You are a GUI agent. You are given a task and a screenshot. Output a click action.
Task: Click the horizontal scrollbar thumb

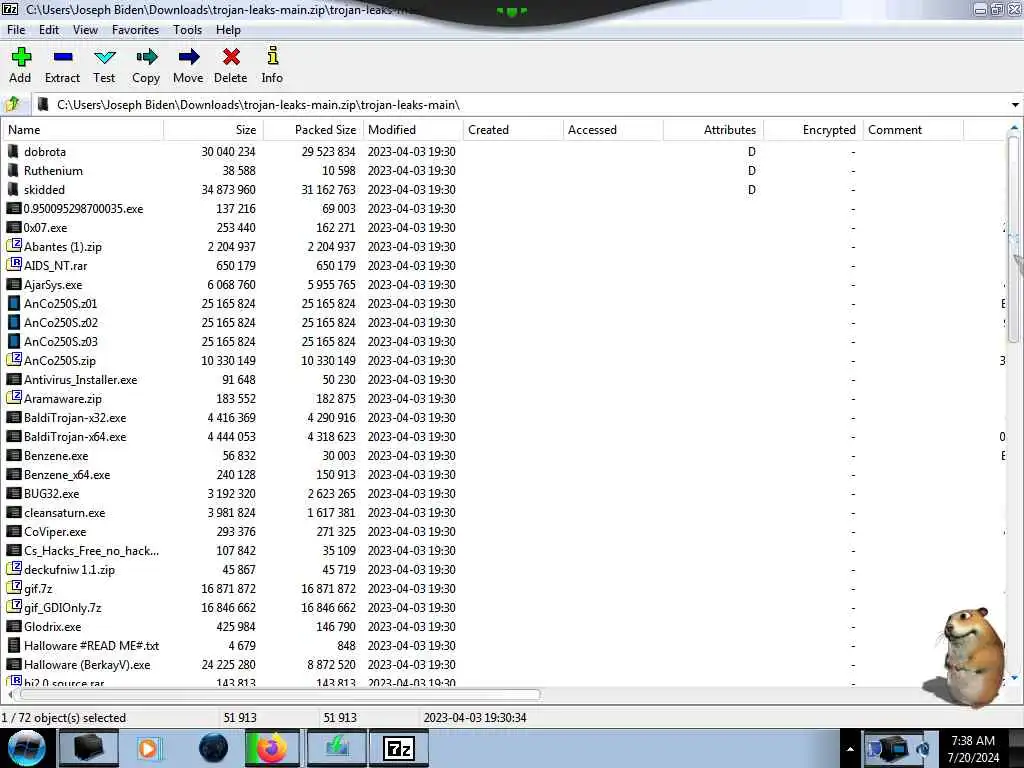[280, 694]
